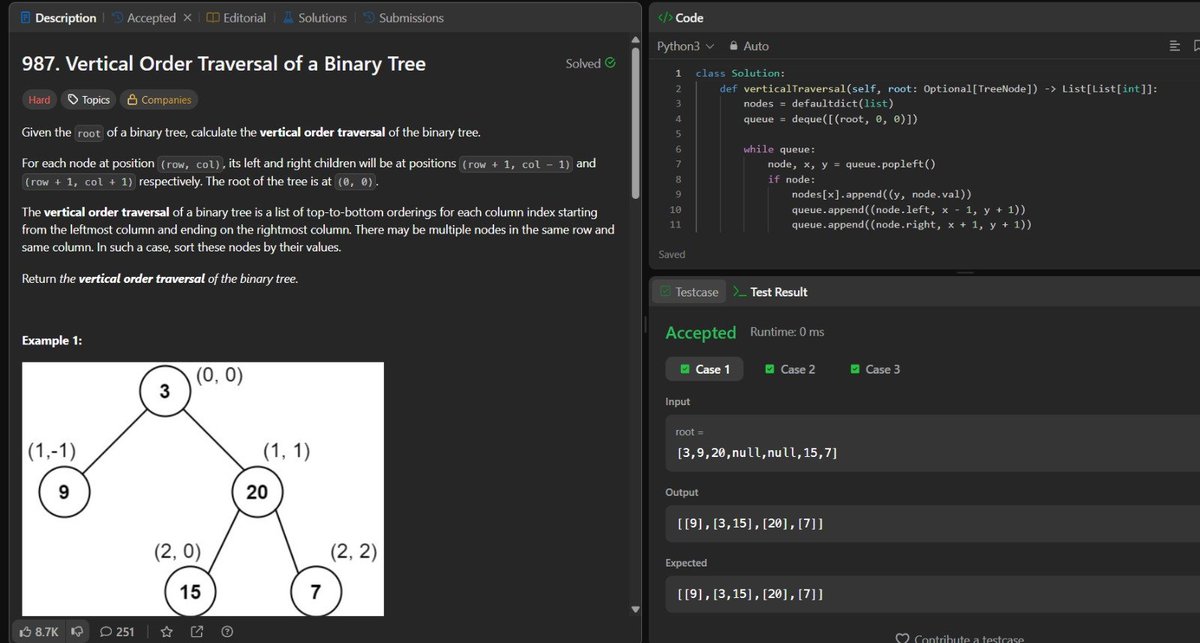Click the Submissions tab history icon

click(x=369, y=18)
